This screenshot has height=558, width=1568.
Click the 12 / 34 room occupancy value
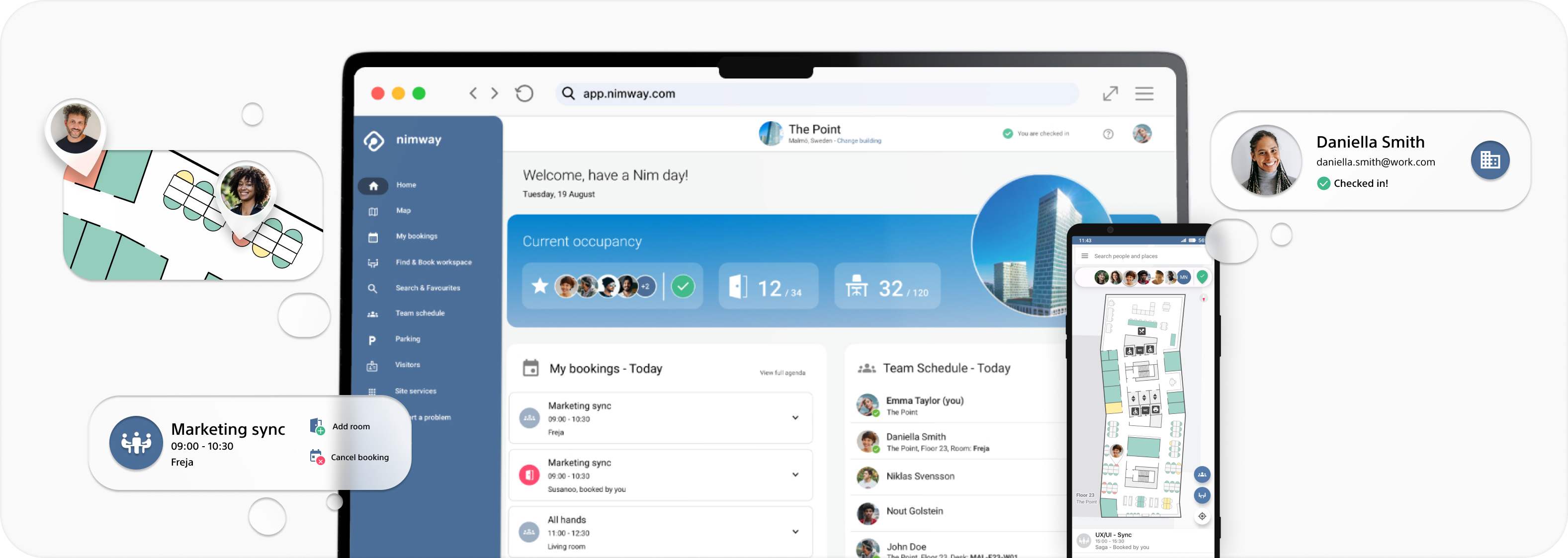coord(779,288)
